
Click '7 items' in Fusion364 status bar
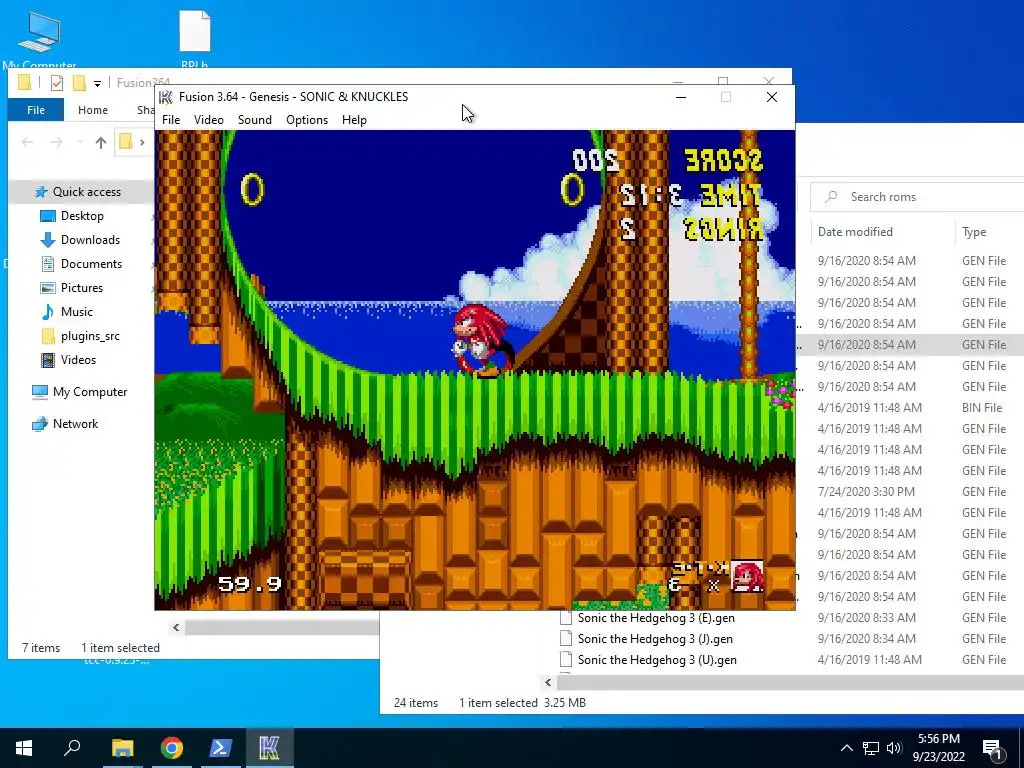coord(41,648)
